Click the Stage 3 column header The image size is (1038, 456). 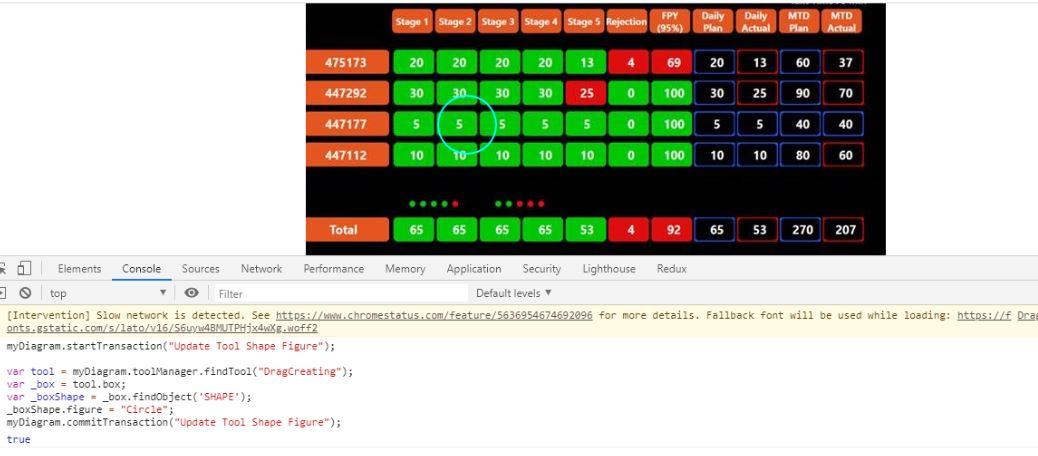498,22
